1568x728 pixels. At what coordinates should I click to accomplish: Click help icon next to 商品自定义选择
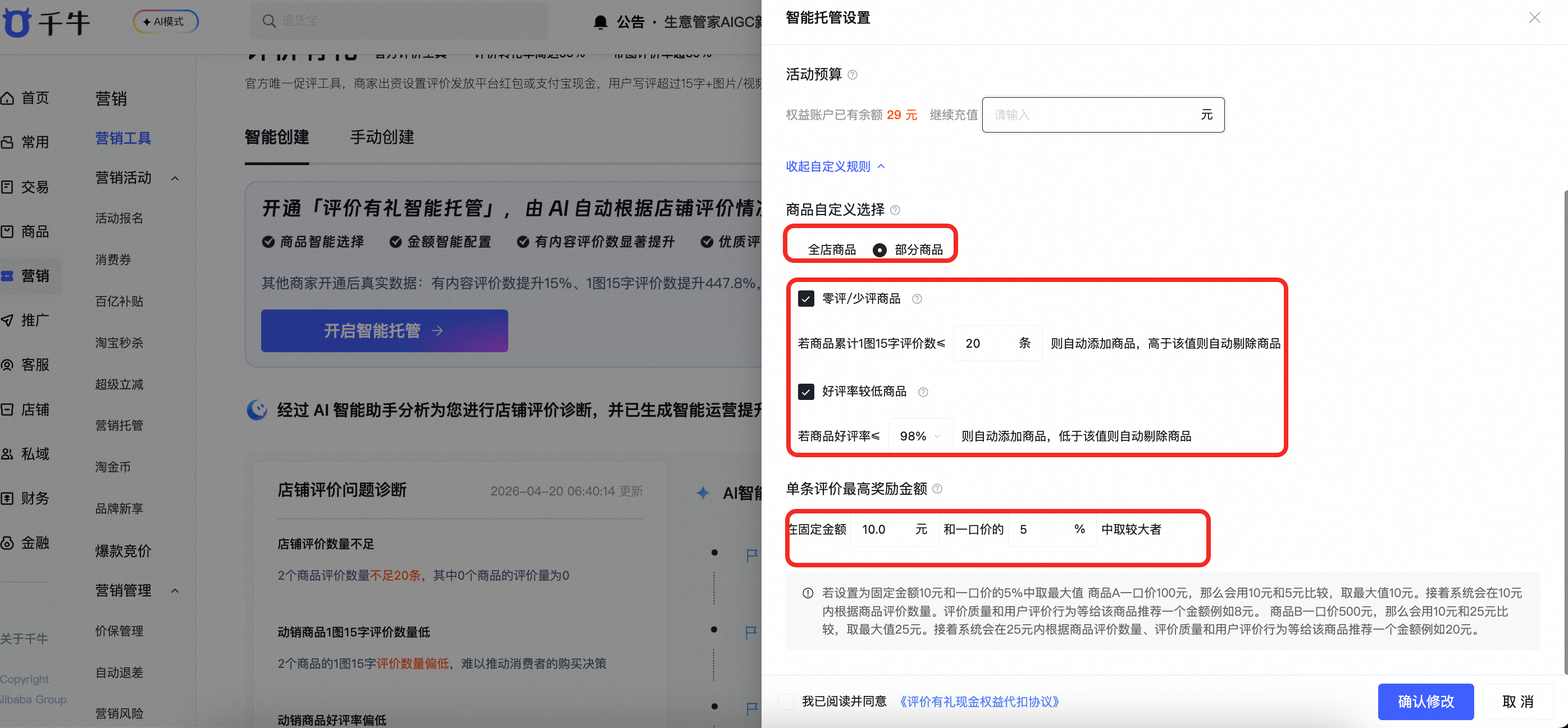[895, 210]
